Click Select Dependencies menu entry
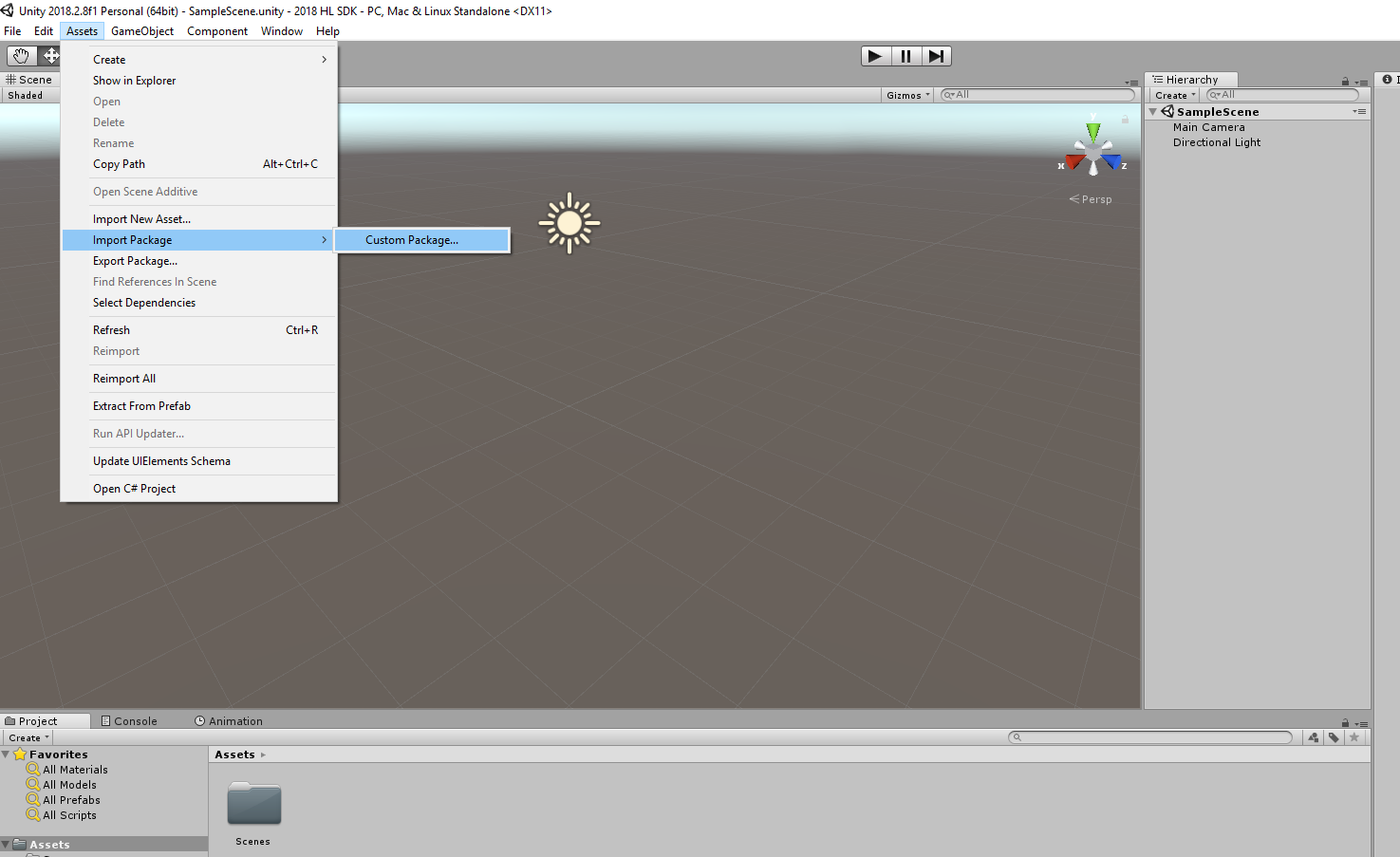 click(x=199, y=303)
